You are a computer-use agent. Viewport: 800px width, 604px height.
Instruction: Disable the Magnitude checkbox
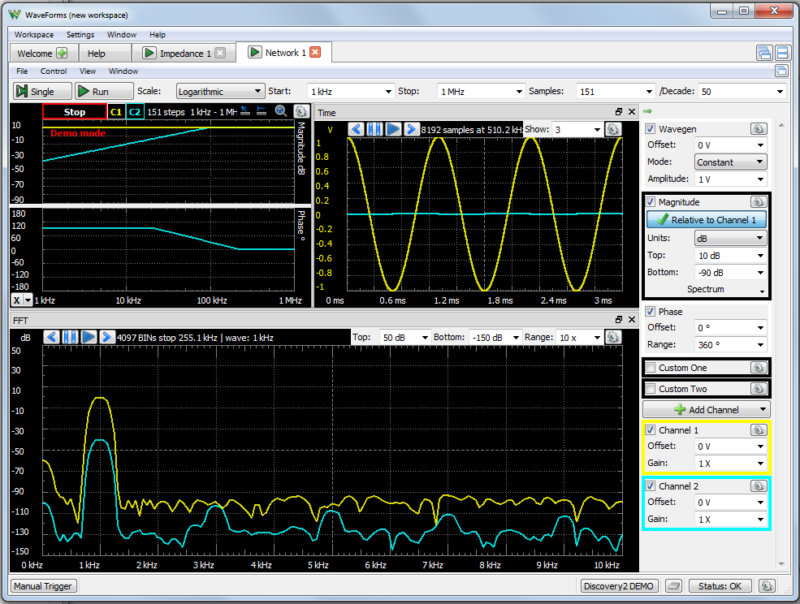651,201
